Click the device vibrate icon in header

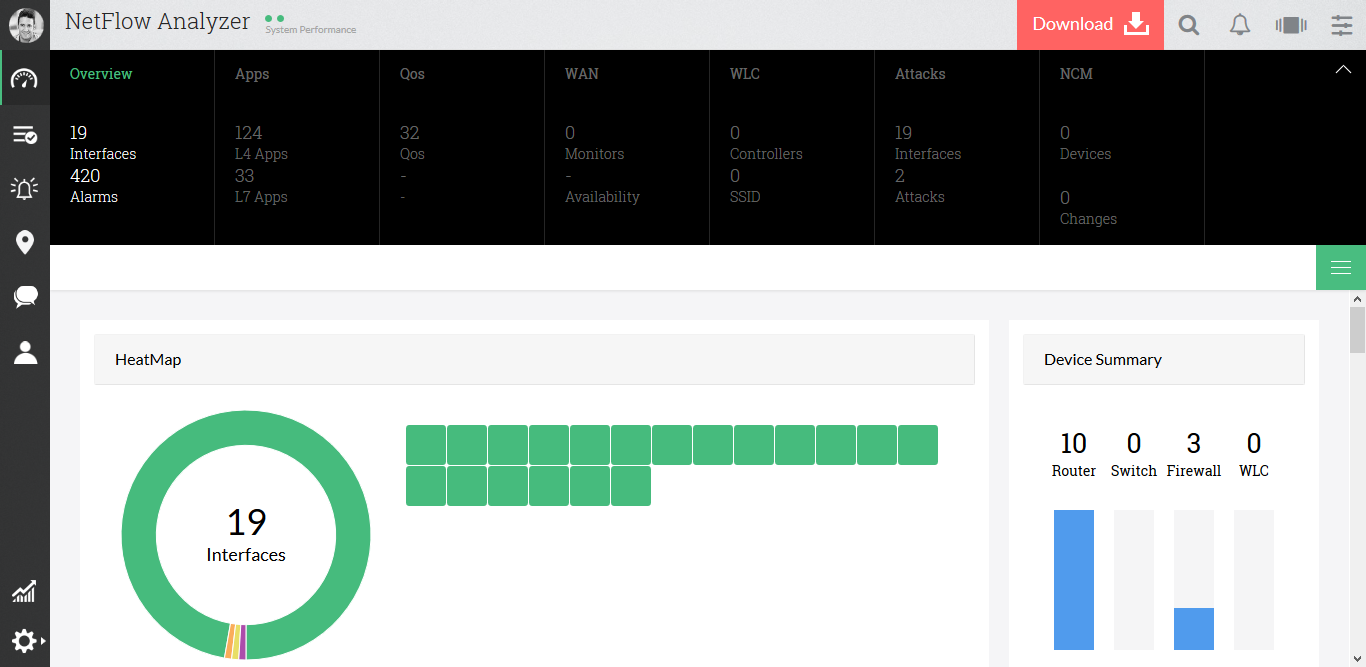click(1291, 25)
